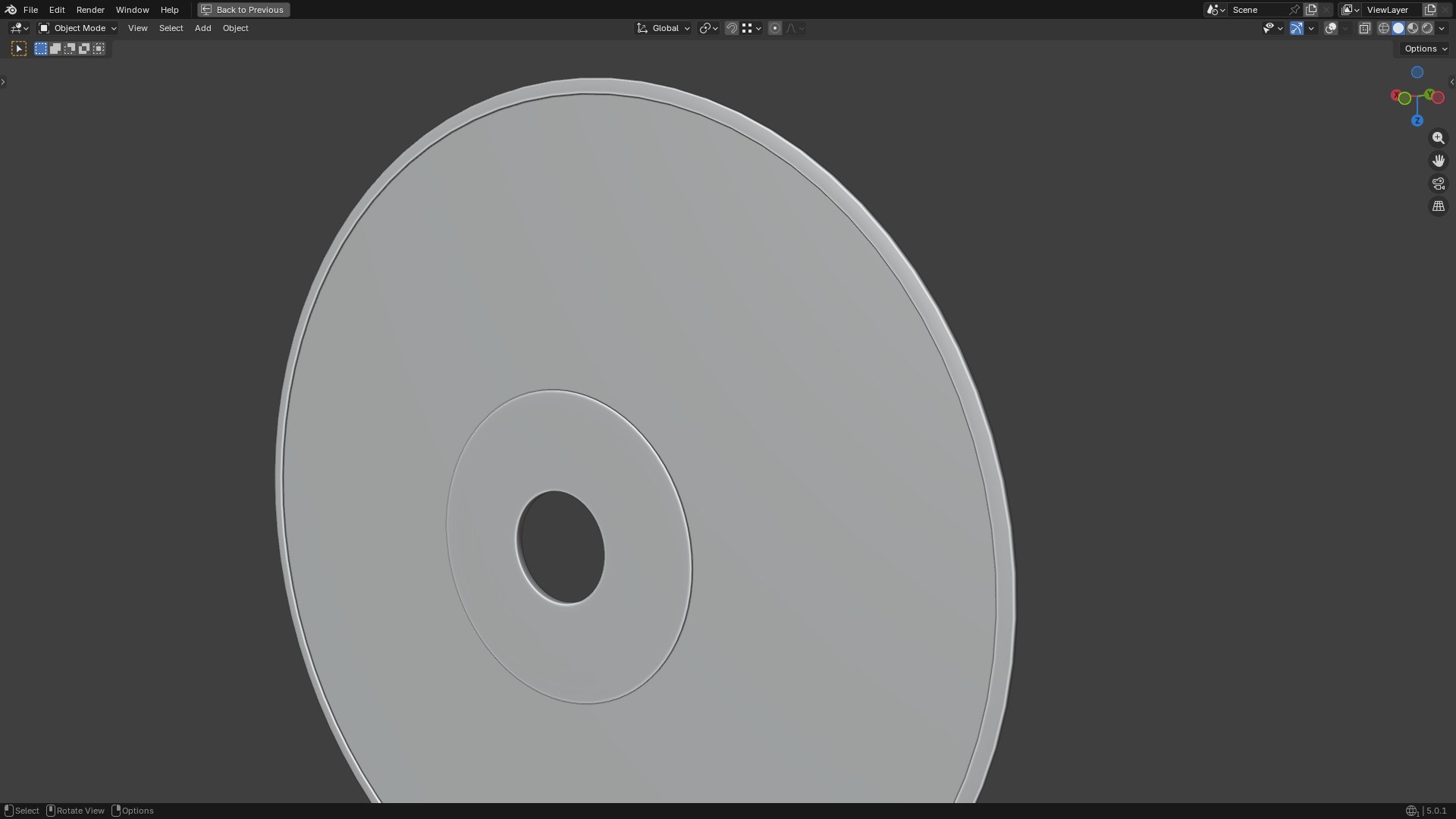Viewport: 1456px width, 819px height.
Task: Open Global transform orientation dropdown
Action: click(x=663, y=28)
